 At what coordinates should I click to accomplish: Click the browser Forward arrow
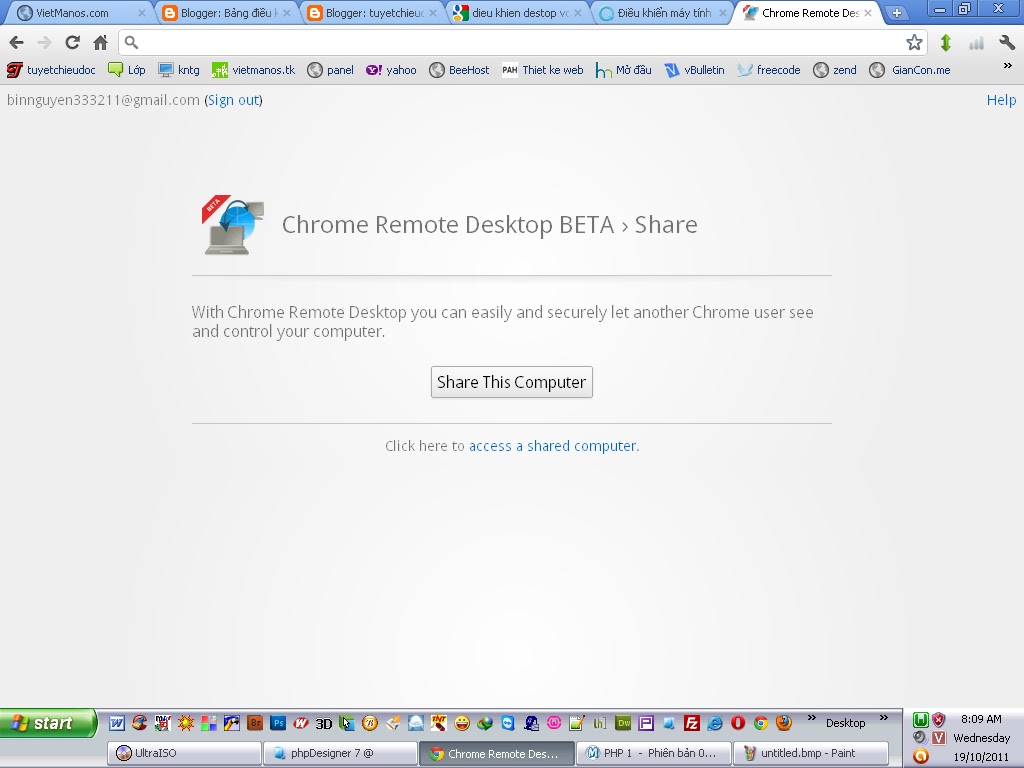44,42
